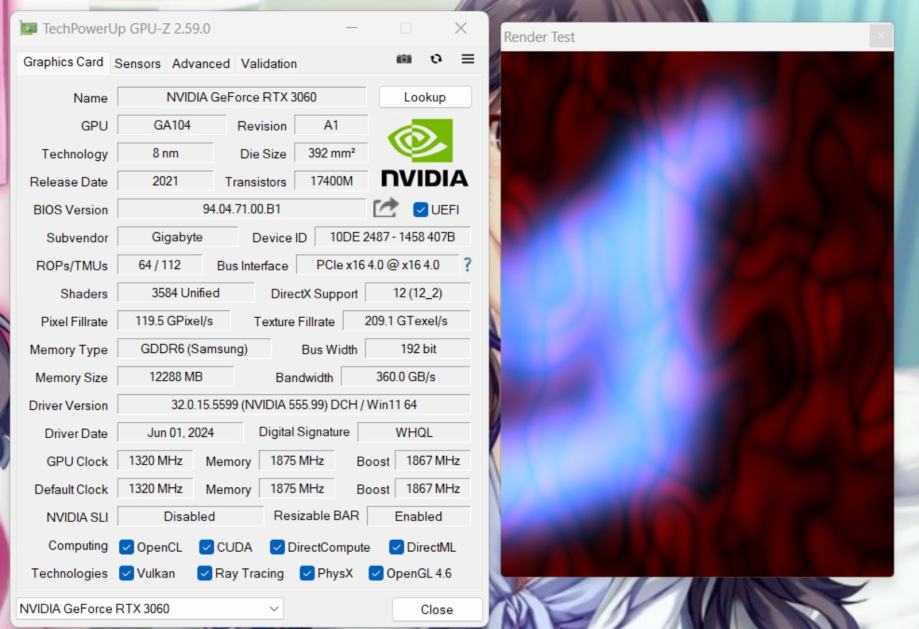Expand the NVIDIA GeForce RTX 3060 dropdown
919x629 pixels.
tap(274, 609)
